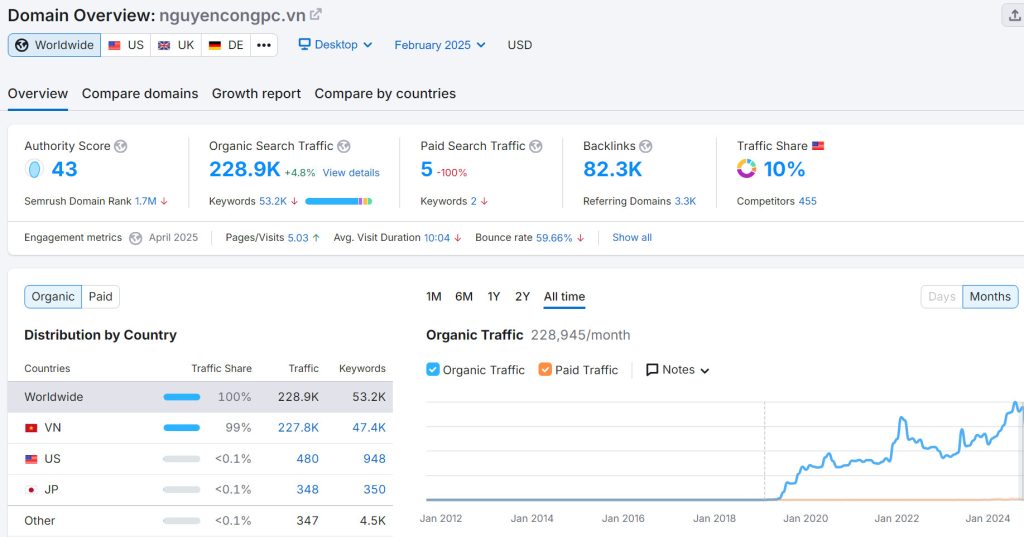Expand the Notes dropdown
This screenshot has width=1024, height=537.
point(677,370)
